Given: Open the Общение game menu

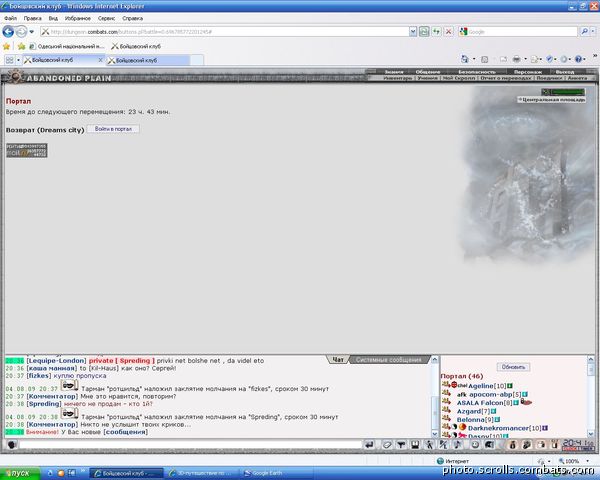Looking at the screenshot, I should [428, 72].
